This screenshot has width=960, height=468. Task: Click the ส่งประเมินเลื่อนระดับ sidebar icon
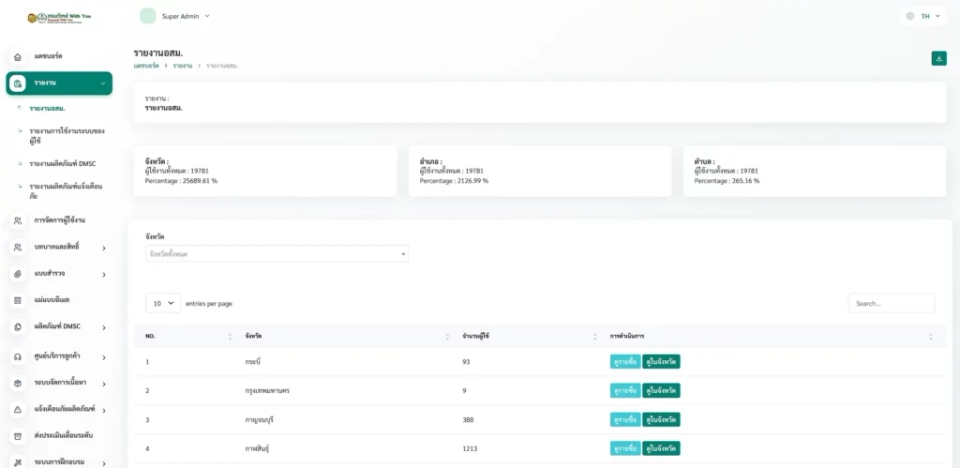click(18, 436)
